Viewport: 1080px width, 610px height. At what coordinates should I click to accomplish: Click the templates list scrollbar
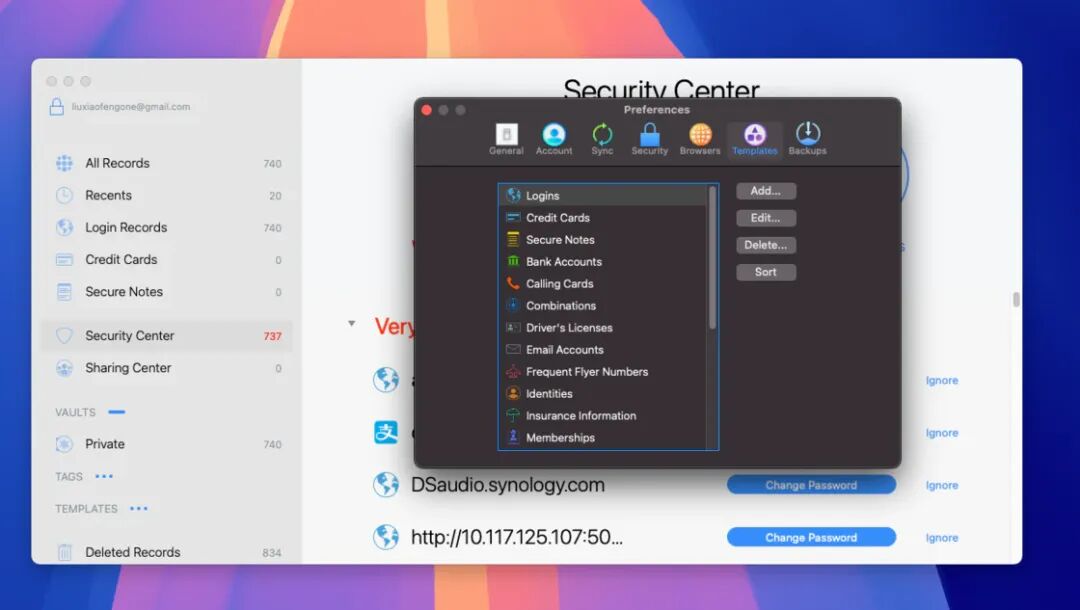click(712, 257)
